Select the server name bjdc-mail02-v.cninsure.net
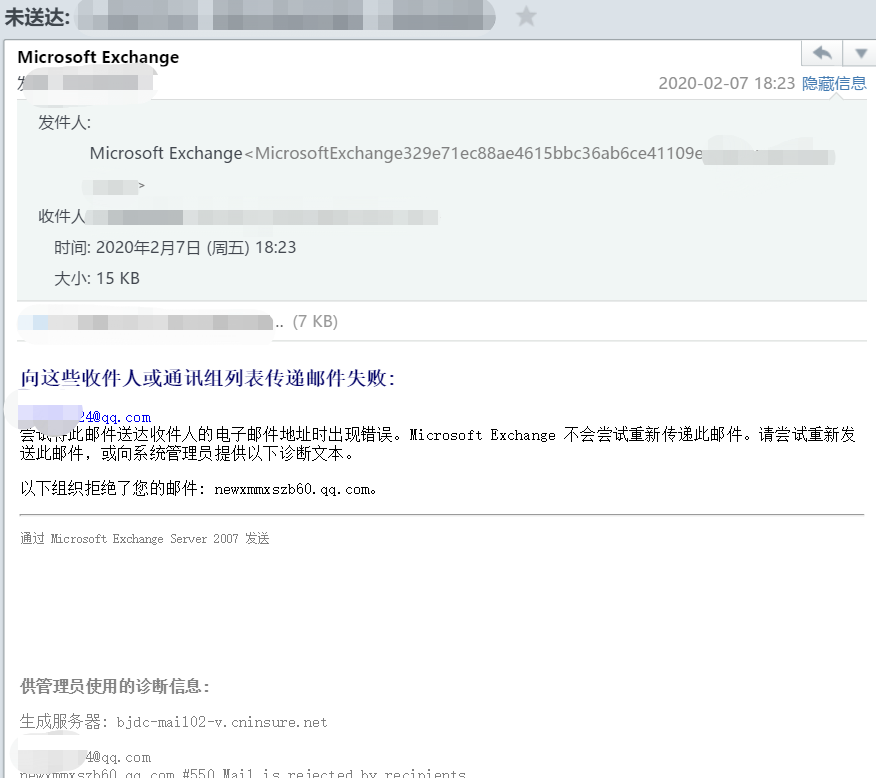This screenshot has height=778, width=876. 222,722
